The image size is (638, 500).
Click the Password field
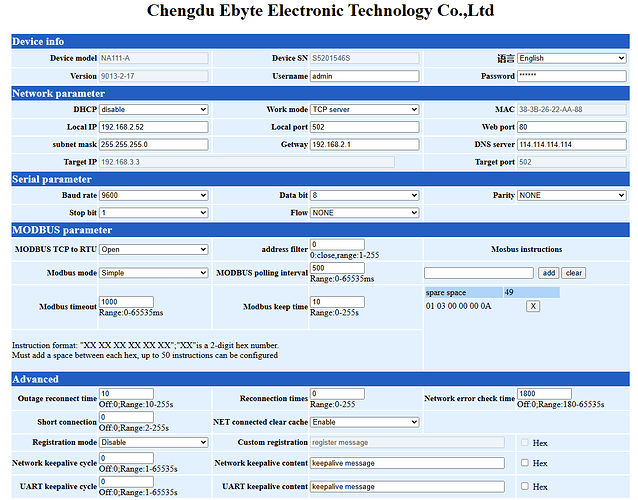point(571,76)
